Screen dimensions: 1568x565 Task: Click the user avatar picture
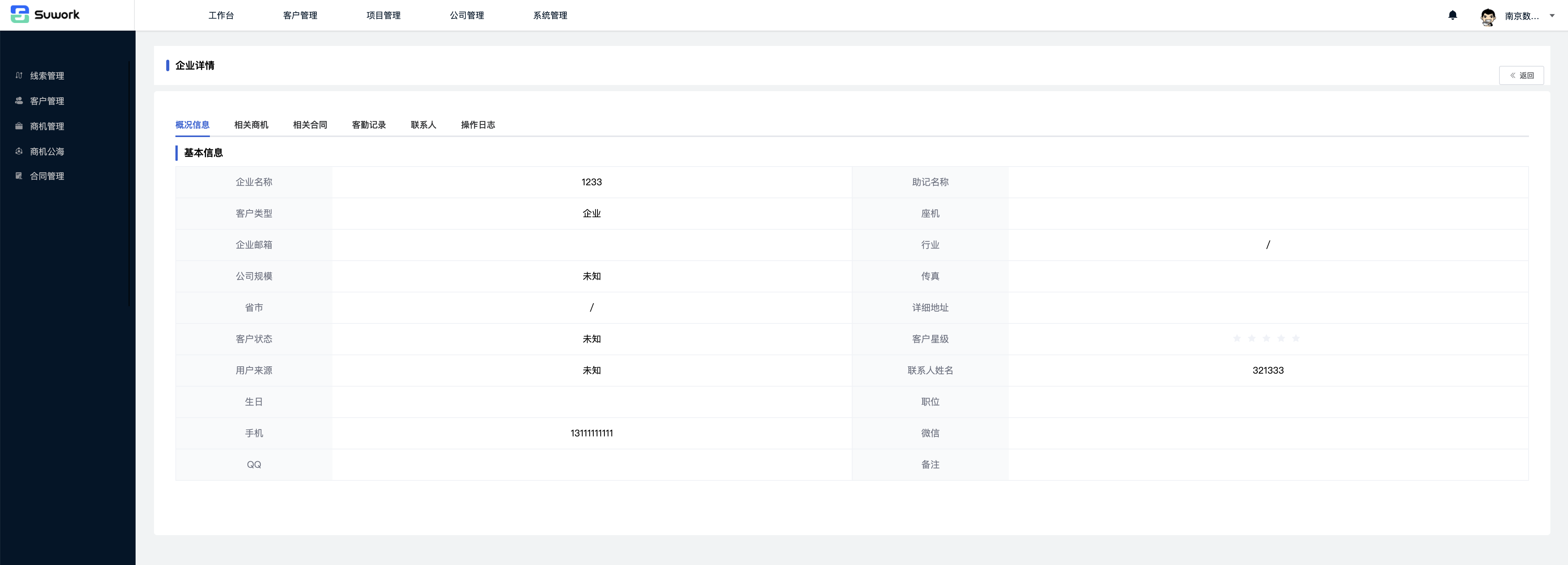1488,16
